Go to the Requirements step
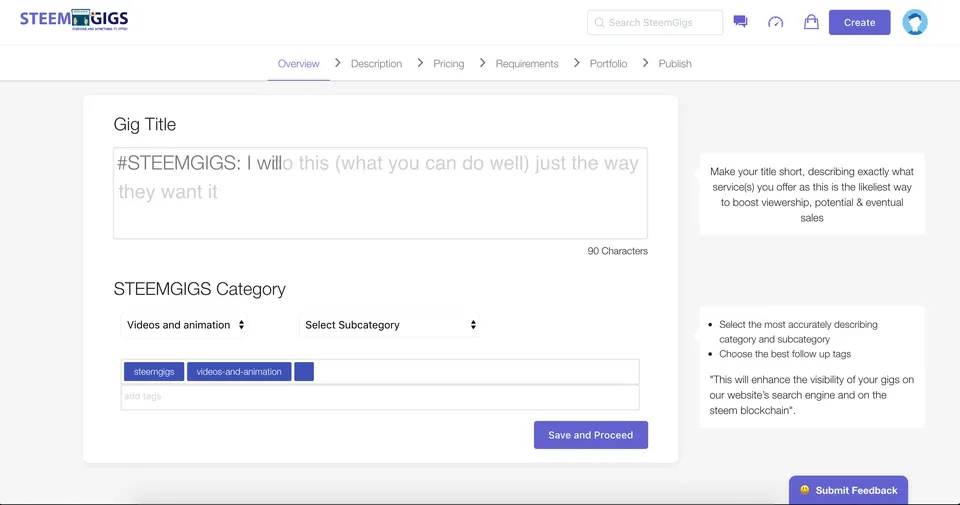Screen dimensions: 960x505 click(527, 64)
